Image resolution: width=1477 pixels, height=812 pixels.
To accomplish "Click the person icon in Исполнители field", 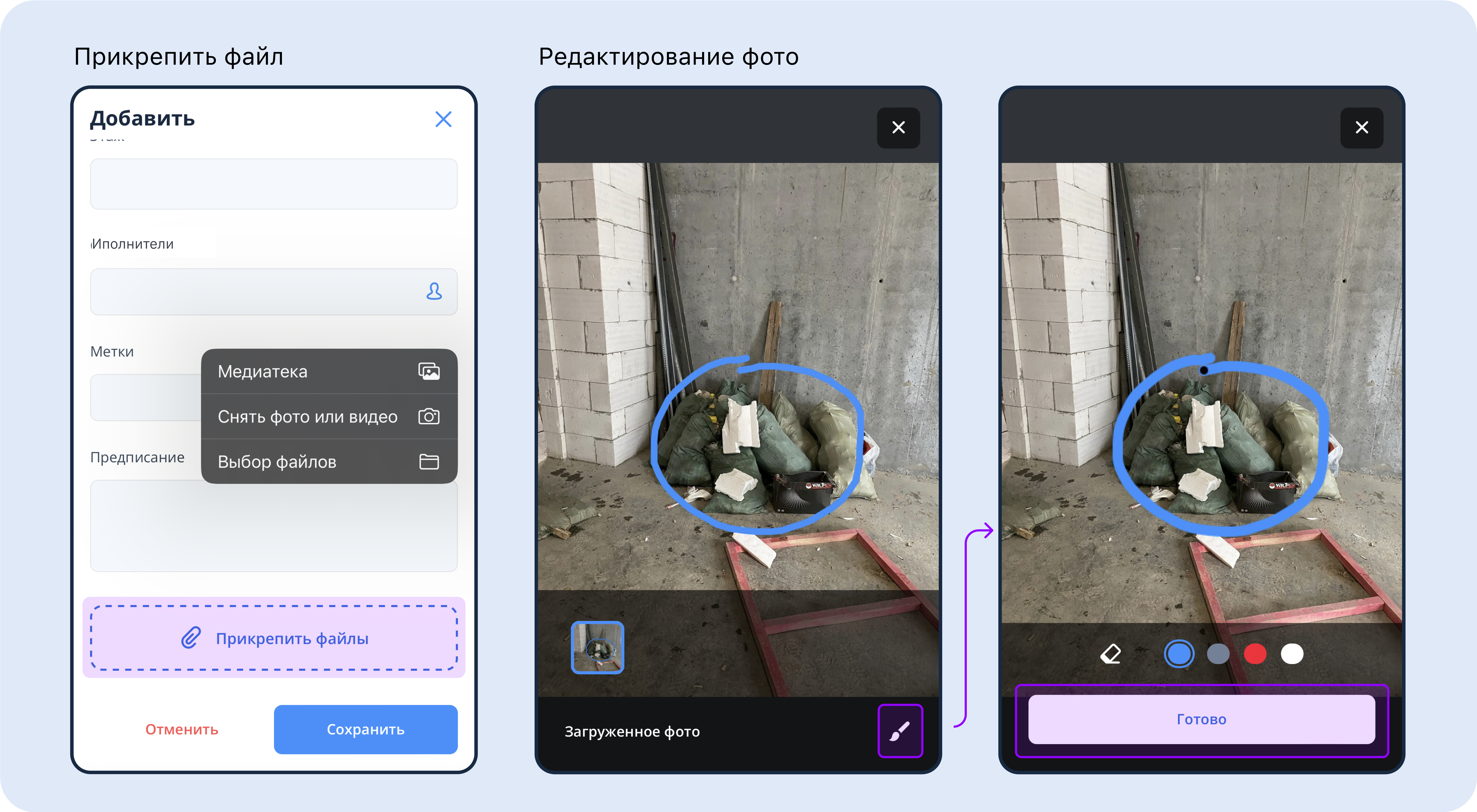I will point(434,291).
